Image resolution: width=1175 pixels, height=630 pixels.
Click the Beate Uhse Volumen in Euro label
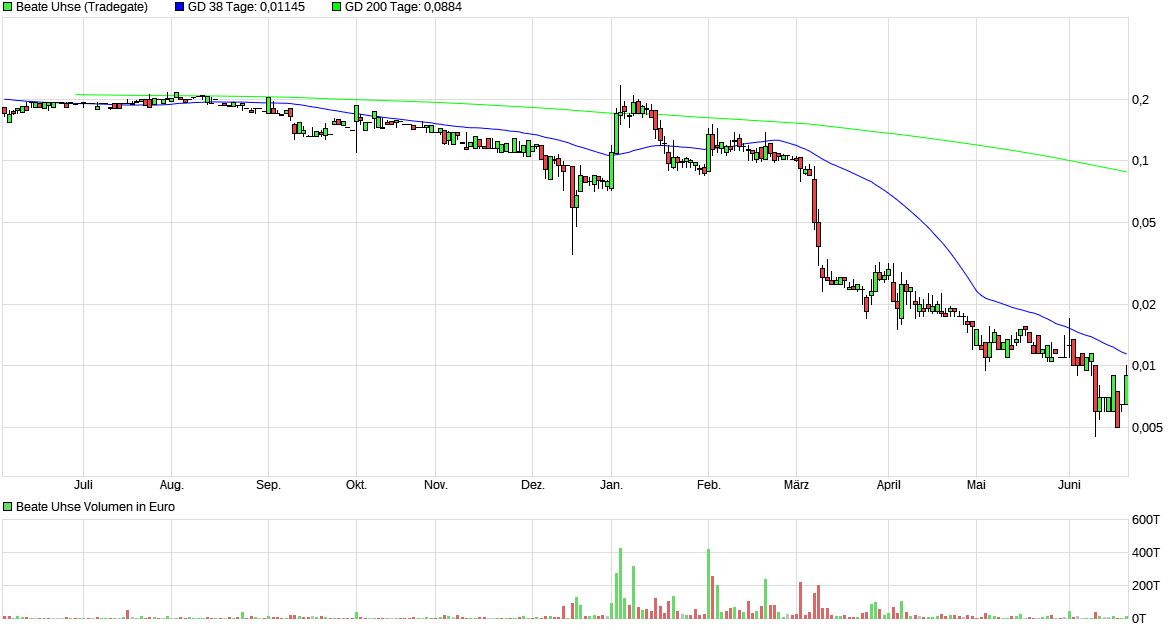(x=95, y=507)
